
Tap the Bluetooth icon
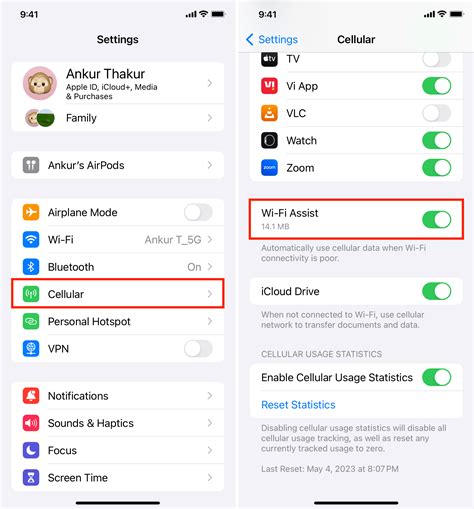click(31, 267)
